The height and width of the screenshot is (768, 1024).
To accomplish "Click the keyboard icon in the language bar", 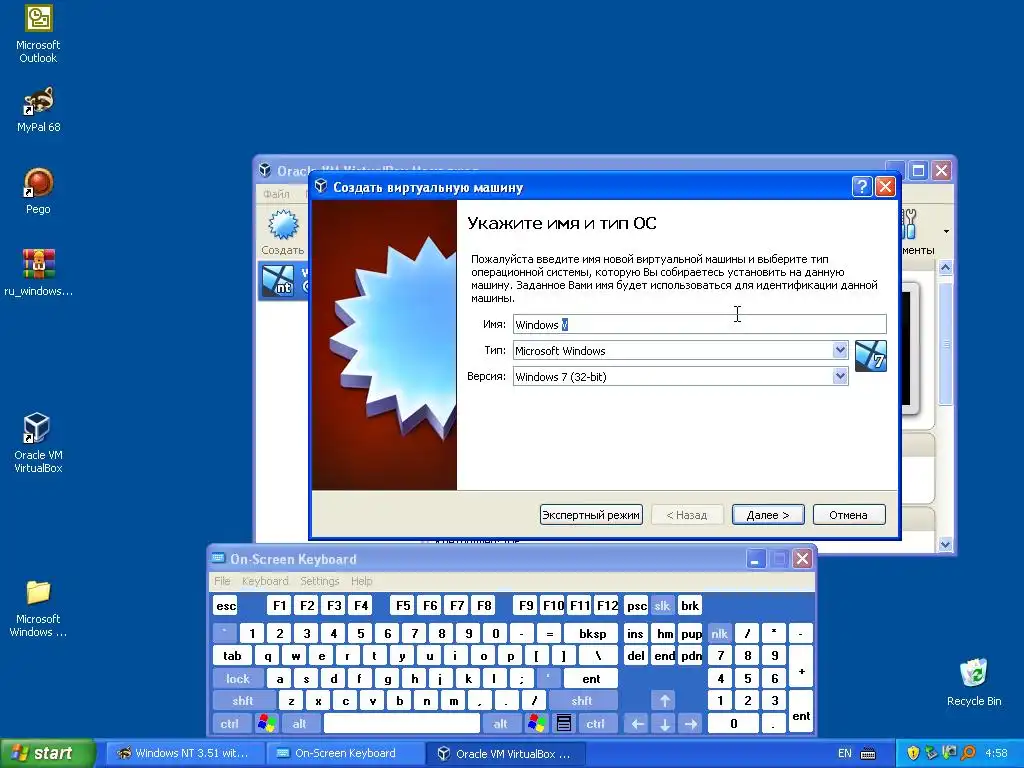I will pos(868,754).
